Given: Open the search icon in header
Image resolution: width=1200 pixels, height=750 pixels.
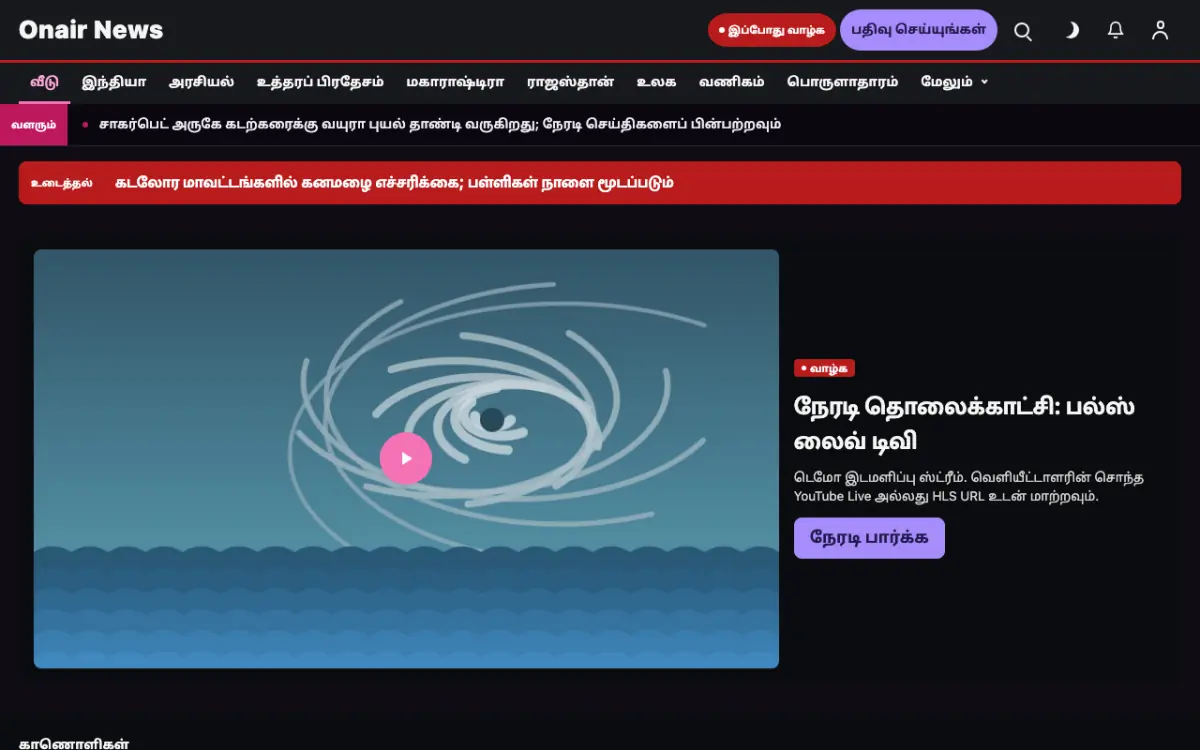Looking at the screenshot, I should pos(1023,31).
